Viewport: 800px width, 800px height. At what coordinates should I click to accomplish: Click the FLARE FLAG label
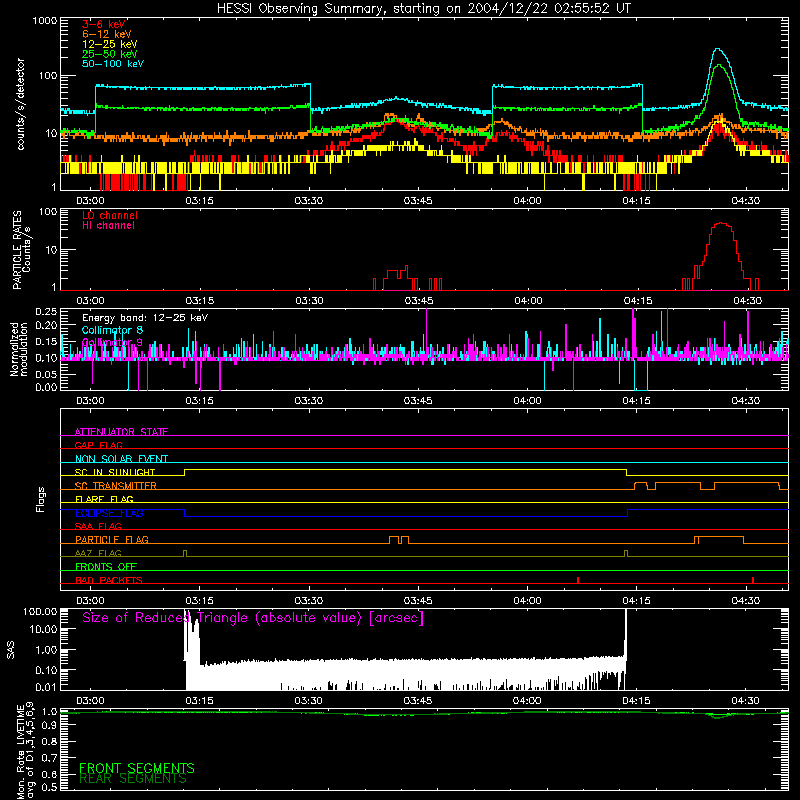[104, 499]
